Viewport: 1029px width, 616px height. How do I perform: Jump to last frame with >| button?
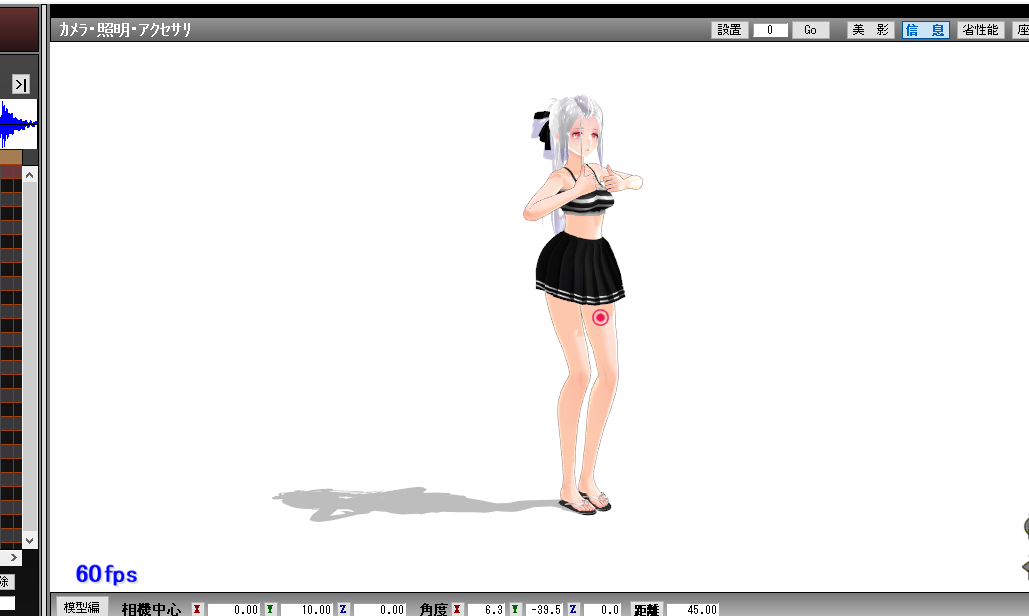[x=20, y=85]
